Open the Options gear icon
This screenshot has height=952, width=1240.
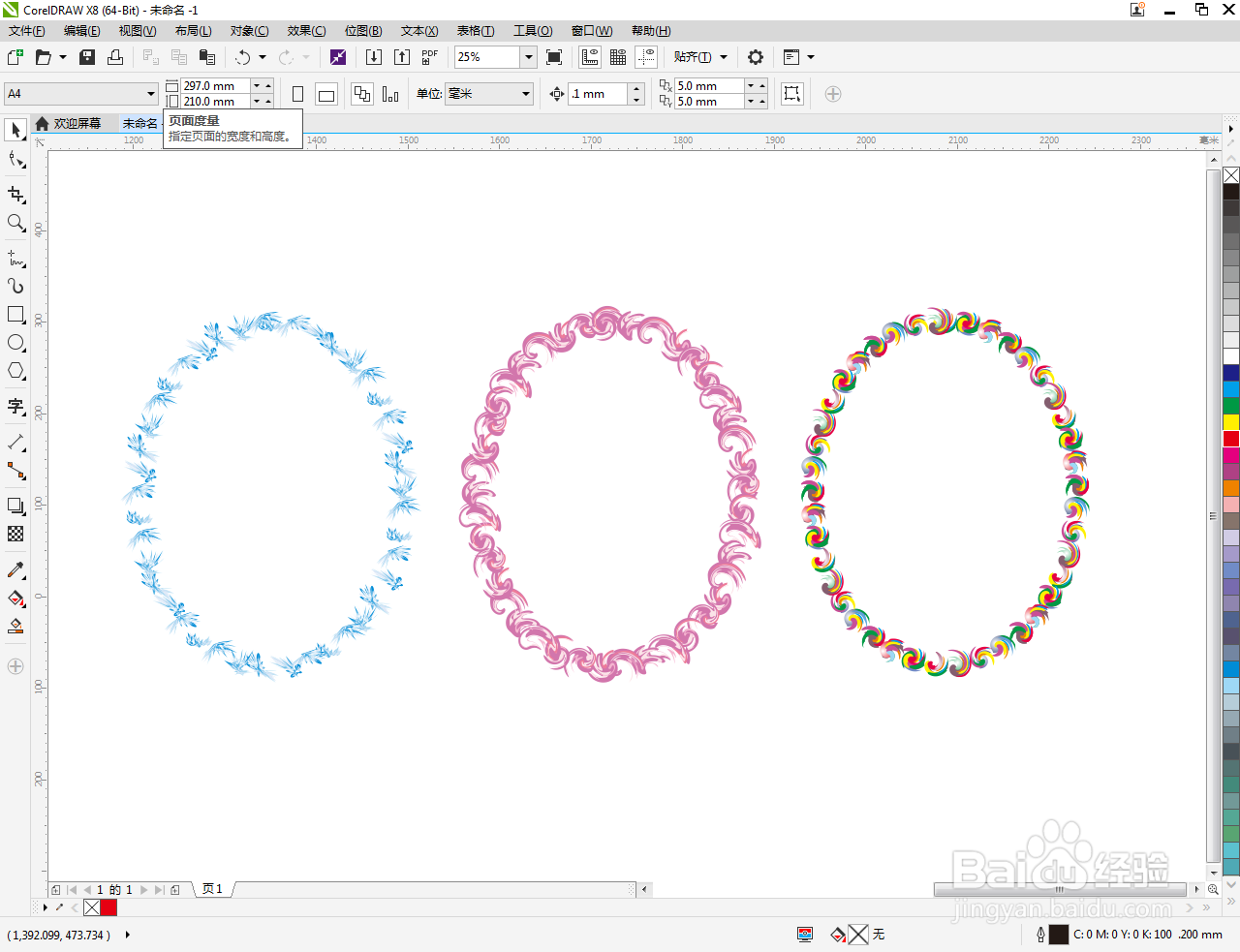click(x=756, y=57)
